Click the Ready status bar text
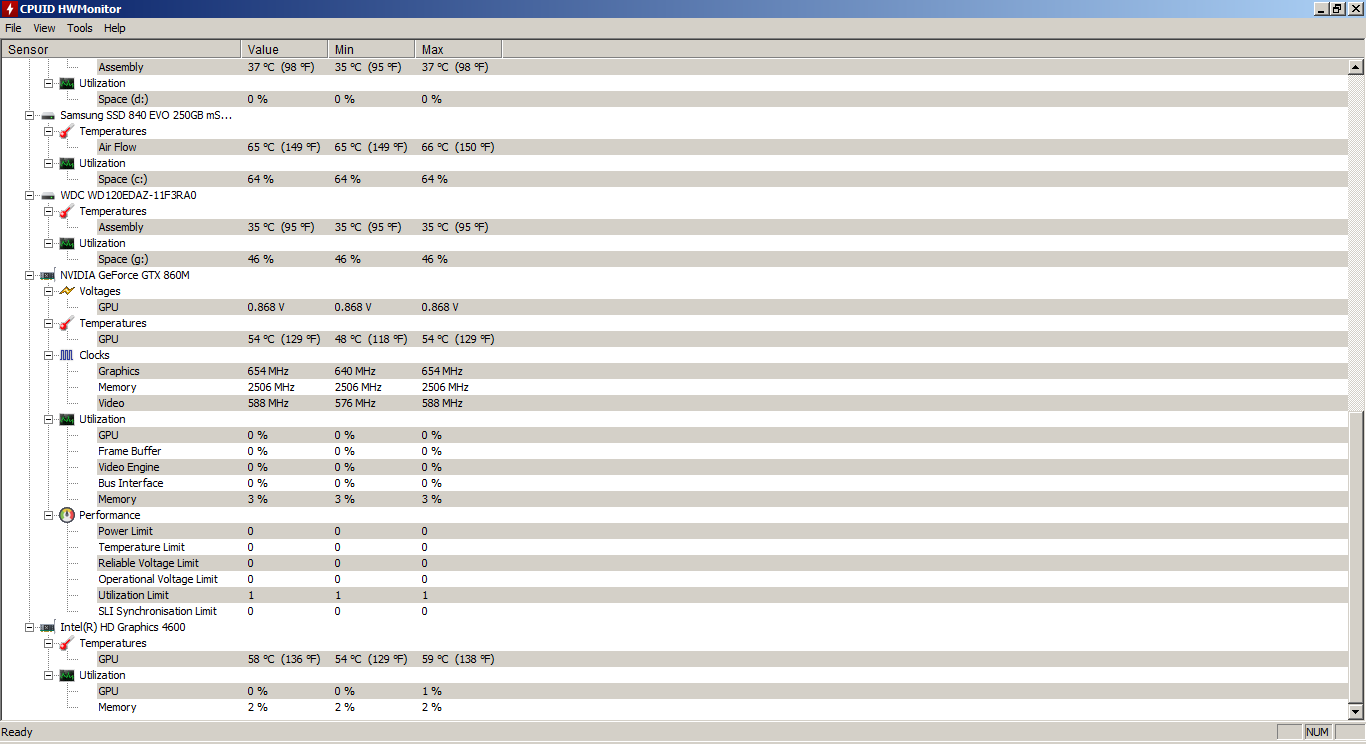The image size is (1366, 744). click(17, 732)
